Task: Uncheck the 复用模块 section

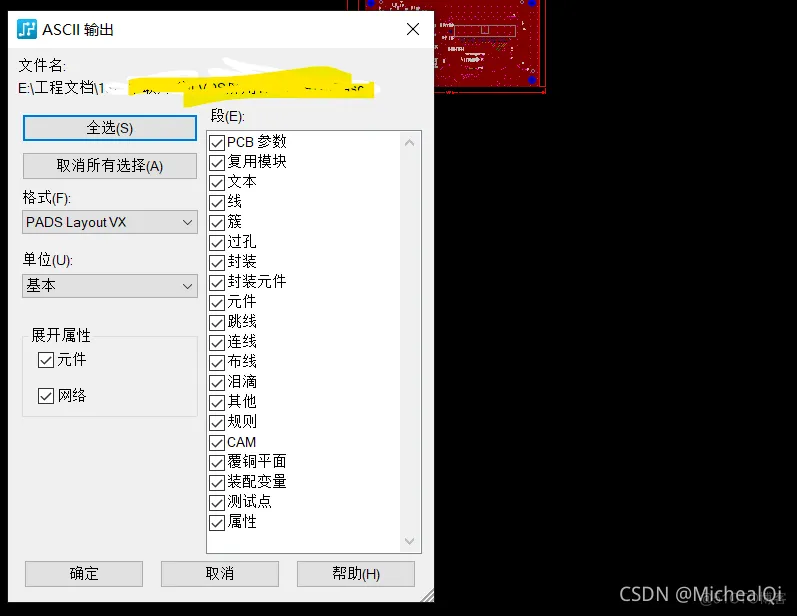Action: [217, 163]
